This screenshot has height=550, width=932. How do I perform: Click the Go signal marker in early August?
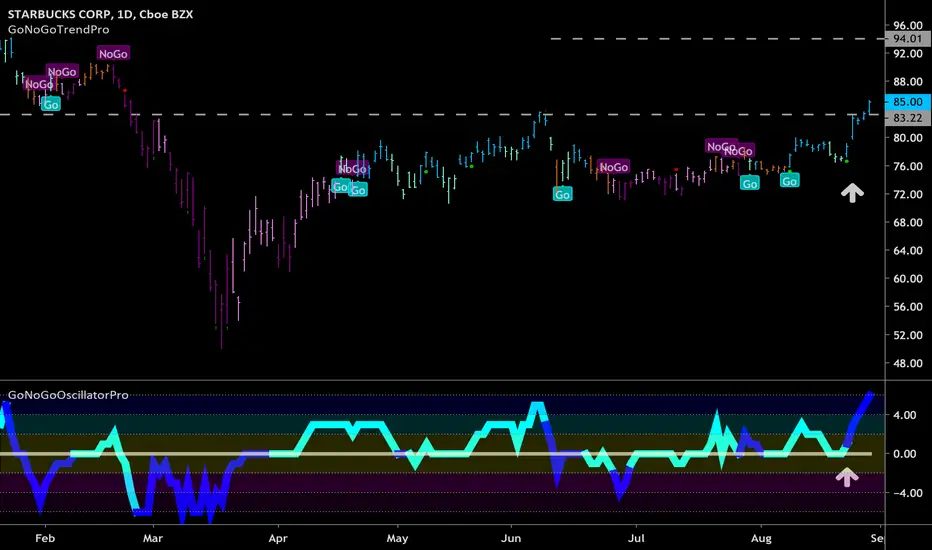click(x=789, y=181)
